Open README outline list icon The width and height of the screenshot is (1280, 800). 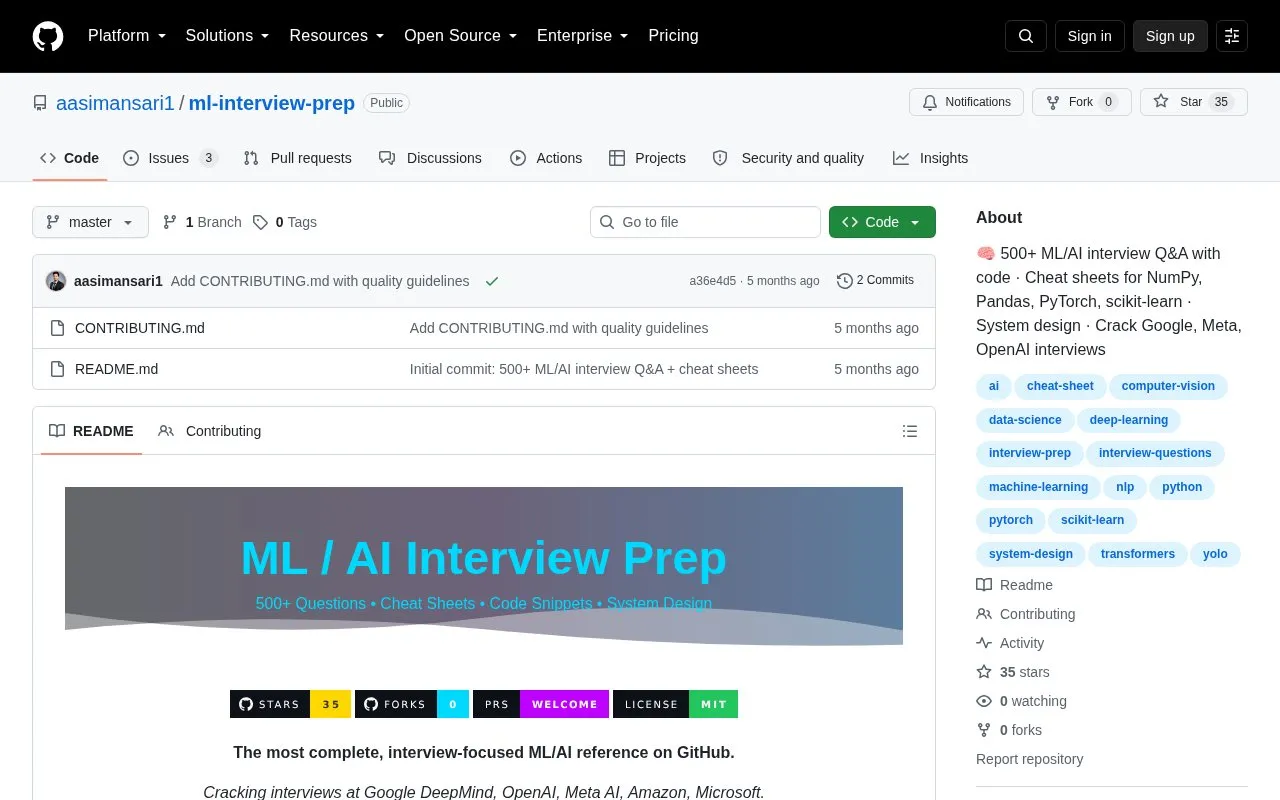click(x=910, y=431)
